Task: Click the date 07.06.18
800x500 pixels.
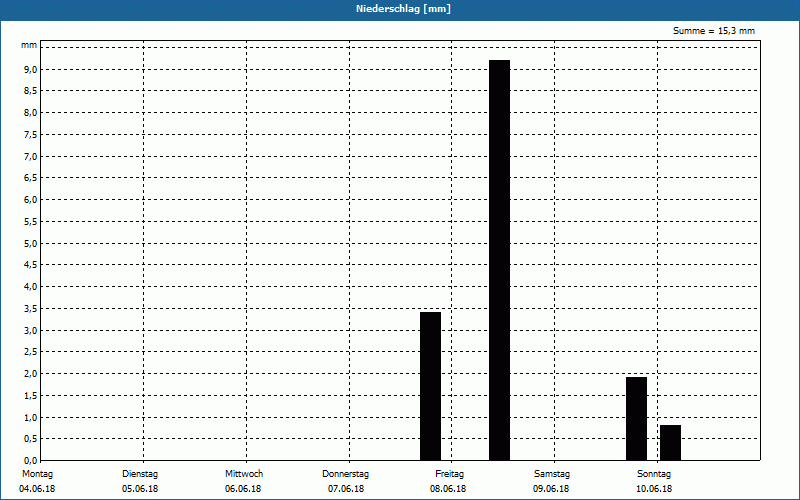Action: [x=346, y=488]
